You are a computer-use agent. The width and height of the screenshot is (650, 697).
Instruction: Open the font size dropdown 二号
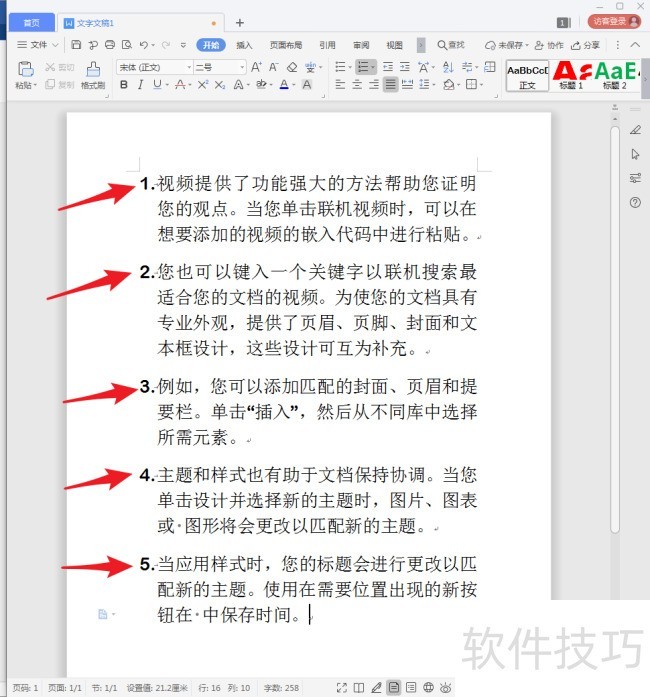click(218, 67)
